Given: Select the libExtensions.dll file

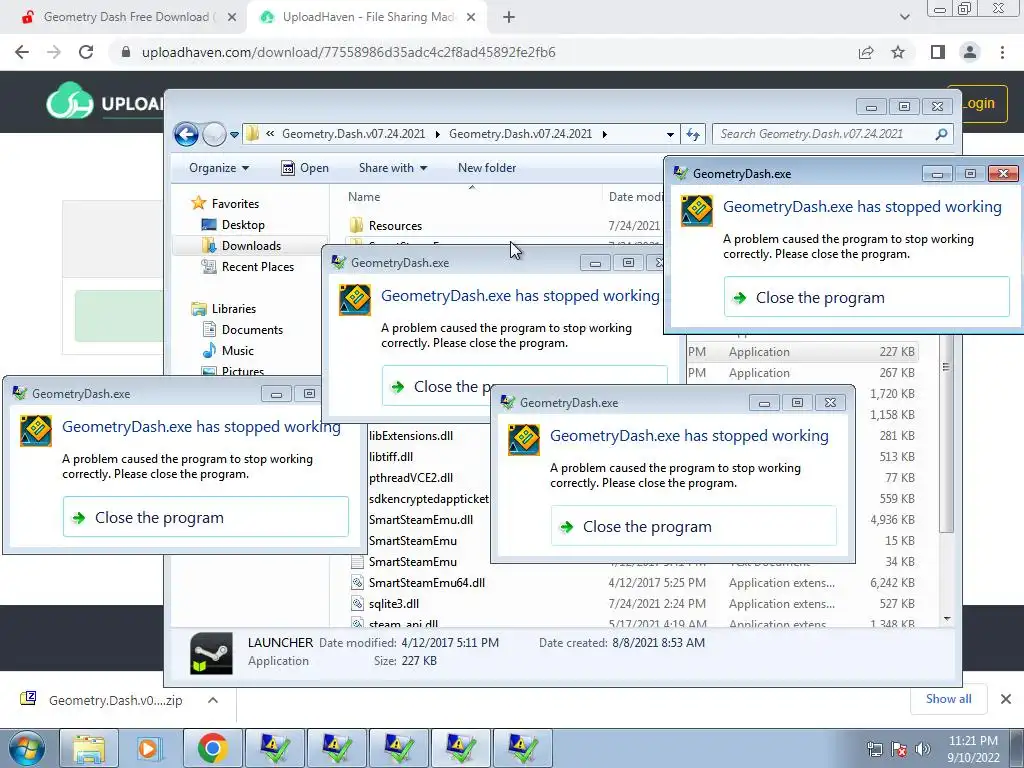Looking at the screenshot, I should (411, 436).
